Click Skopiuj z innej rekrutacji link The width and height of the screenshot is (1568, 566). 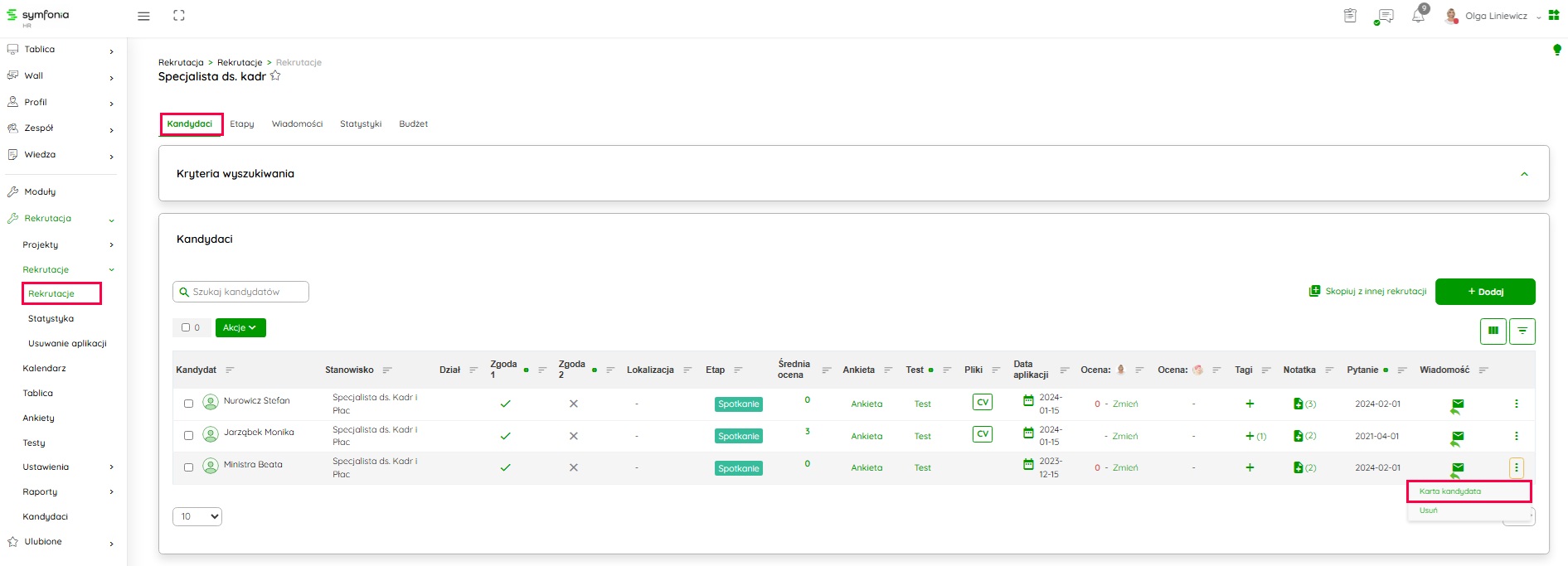tap(1368, 292)
